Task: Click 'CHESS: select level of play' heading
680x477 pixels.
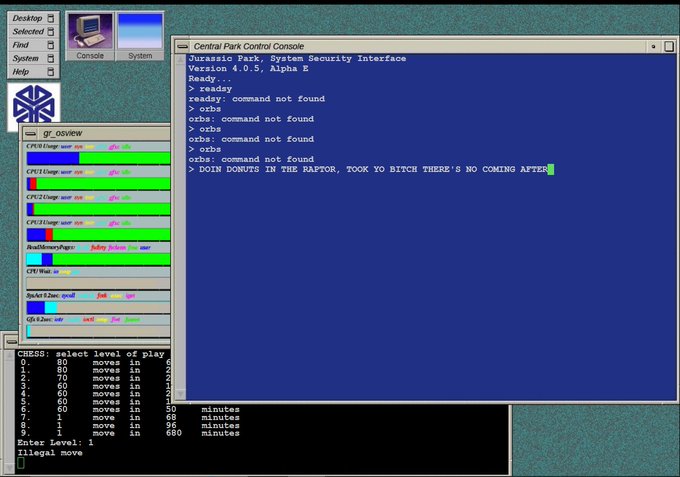Action: pos(91,354)
